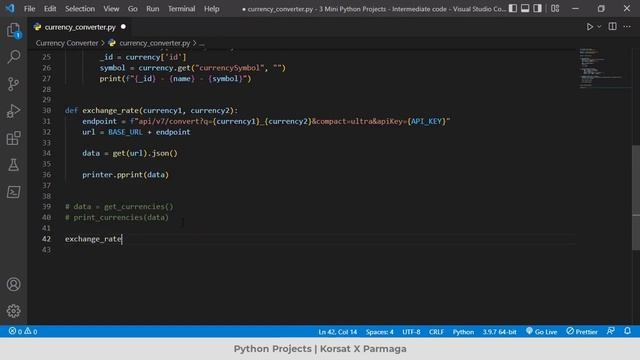Open the Source Control view
Image resolution: width=640 pixels, height=360 pixels.
[x=13, y=84]
